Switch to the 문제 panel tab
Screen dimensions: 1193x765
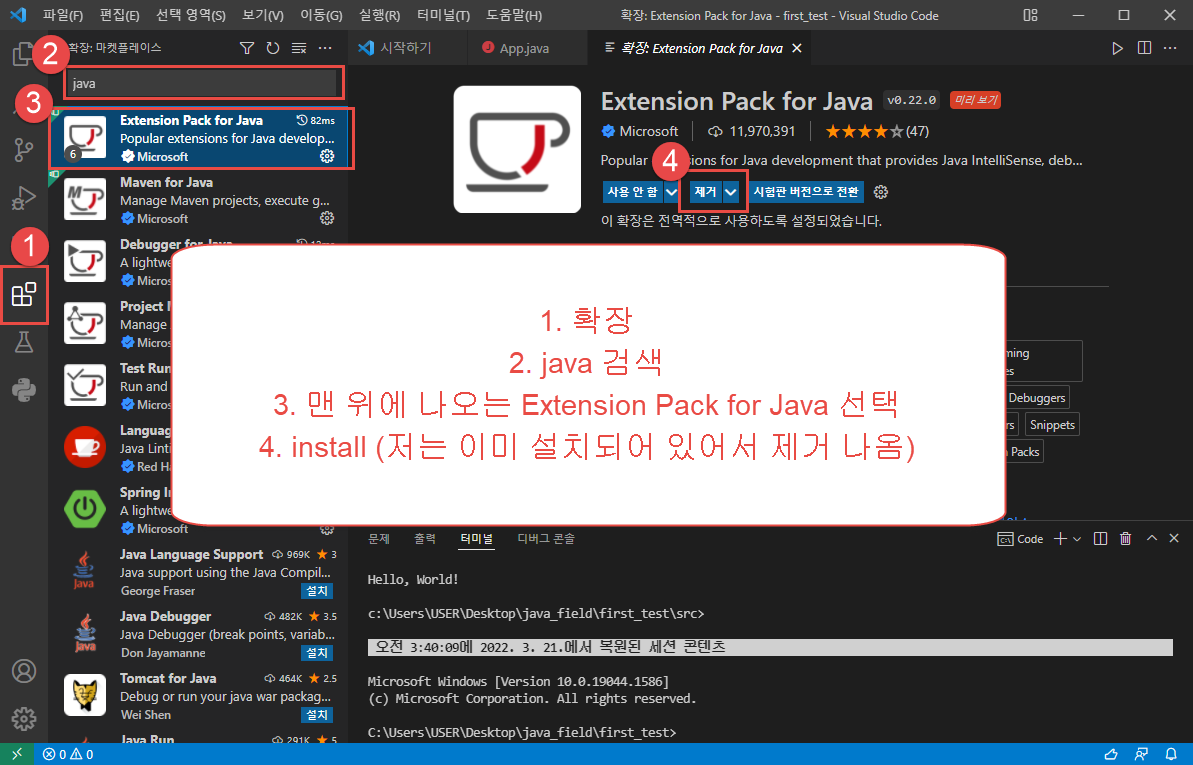[x=379, y=539]
